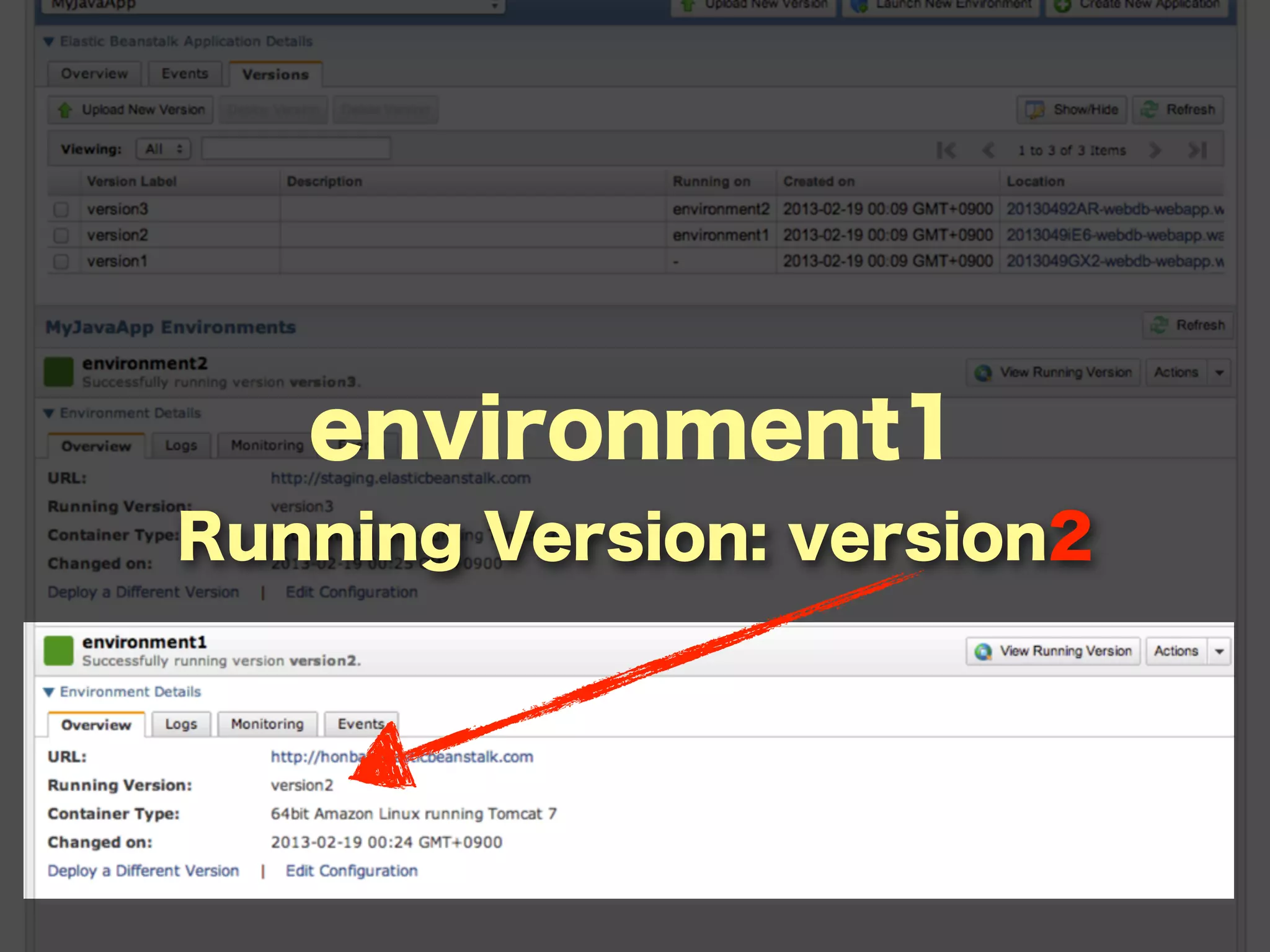Click Show/Hide columns button

(x=1073, y=110)
